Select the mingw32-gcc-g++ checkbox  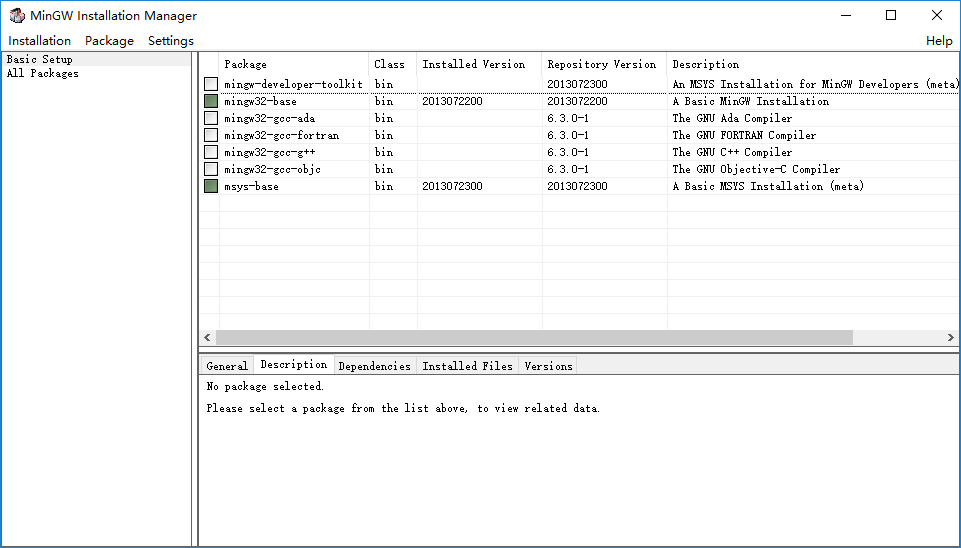pyautogui.click(x=211, y=152)
